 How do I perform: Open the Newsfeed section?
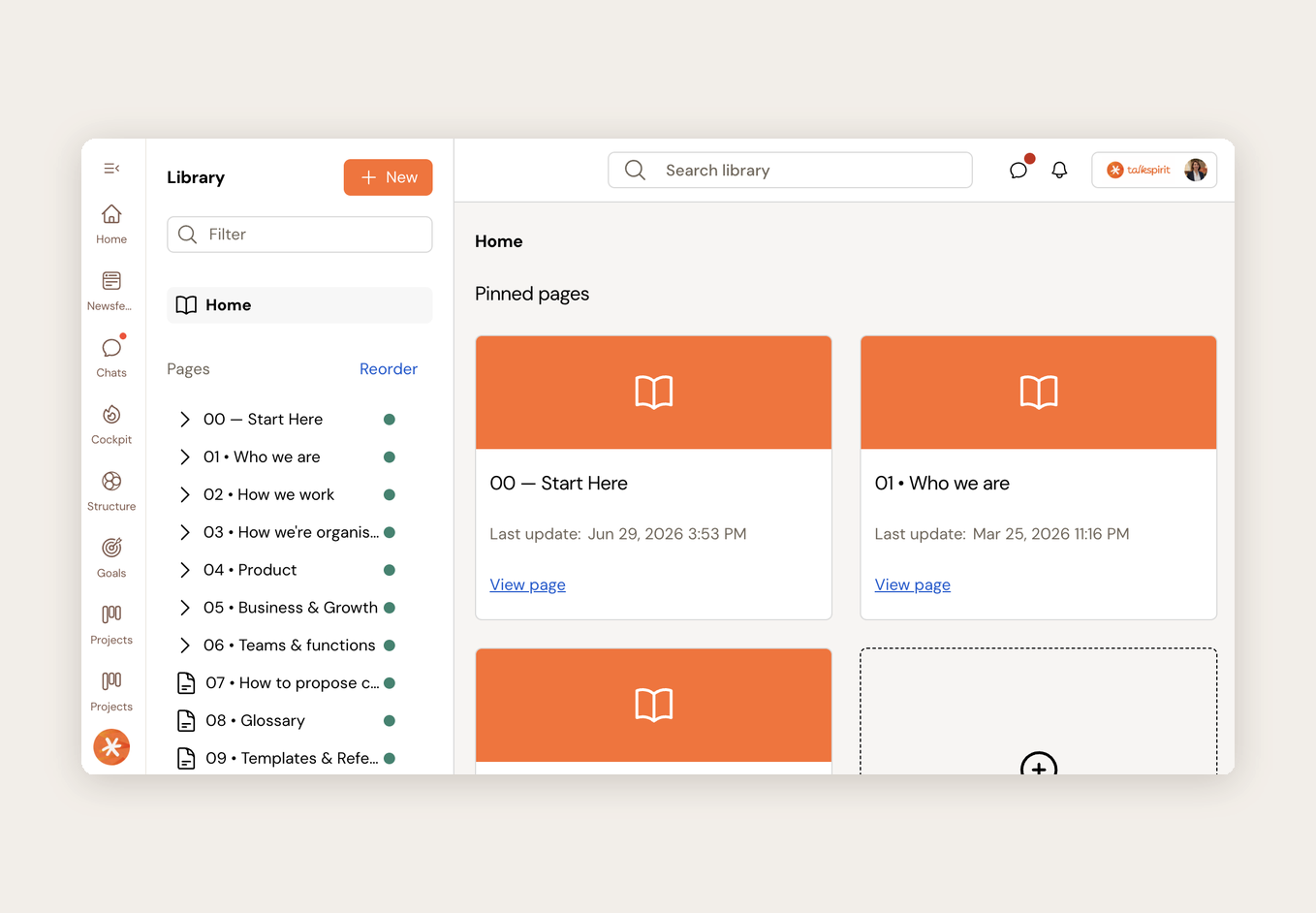[111, 291]
